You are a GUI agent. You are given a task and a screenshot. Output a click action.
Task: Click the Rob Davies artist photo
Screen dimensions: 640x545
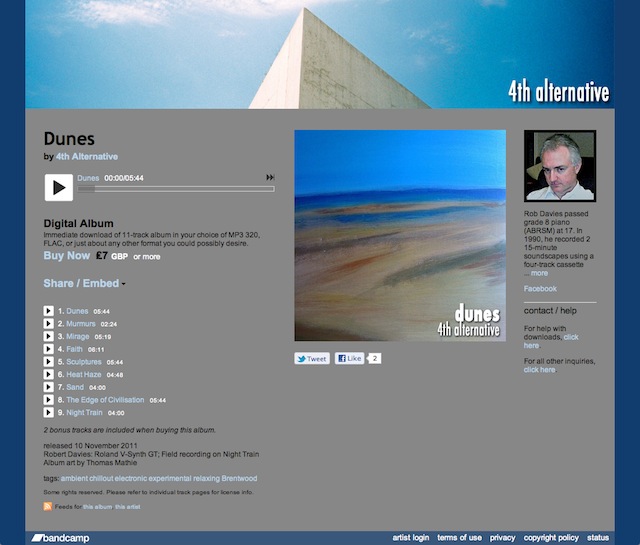(560, 166)
